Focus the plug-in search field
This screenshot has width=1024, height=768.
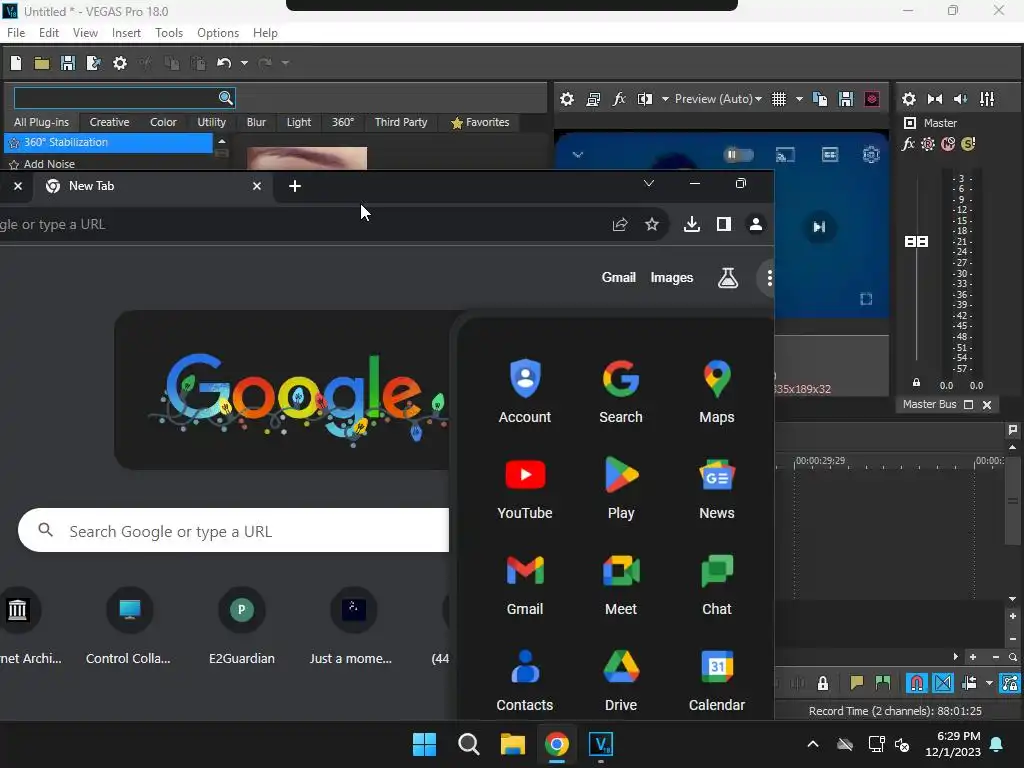pyautogui.click(x=116, y=98)
